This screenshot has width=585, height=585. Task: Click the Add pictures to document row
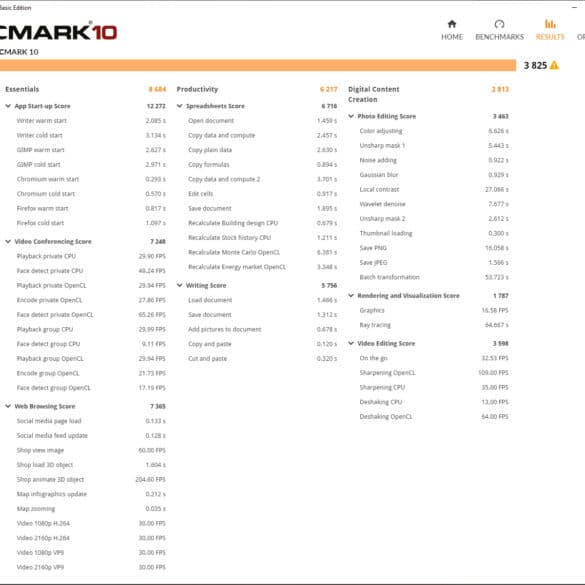pos(263,329)
